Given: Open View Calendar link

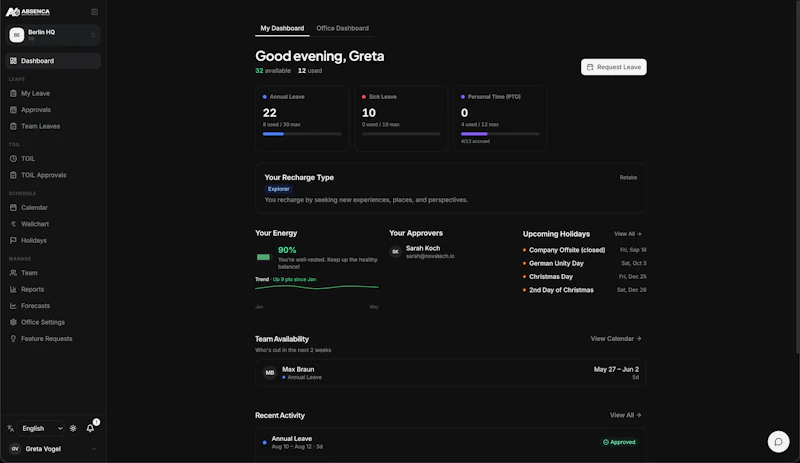Looking at the screenshot, I should (x=616, y=338).
